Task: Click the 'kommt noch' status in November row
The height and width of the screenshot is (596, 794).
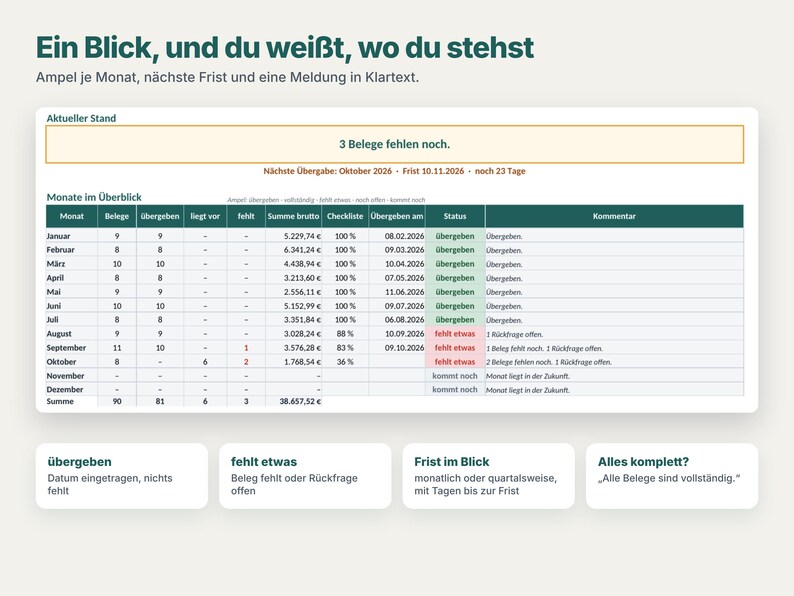Action: point(455,376)
